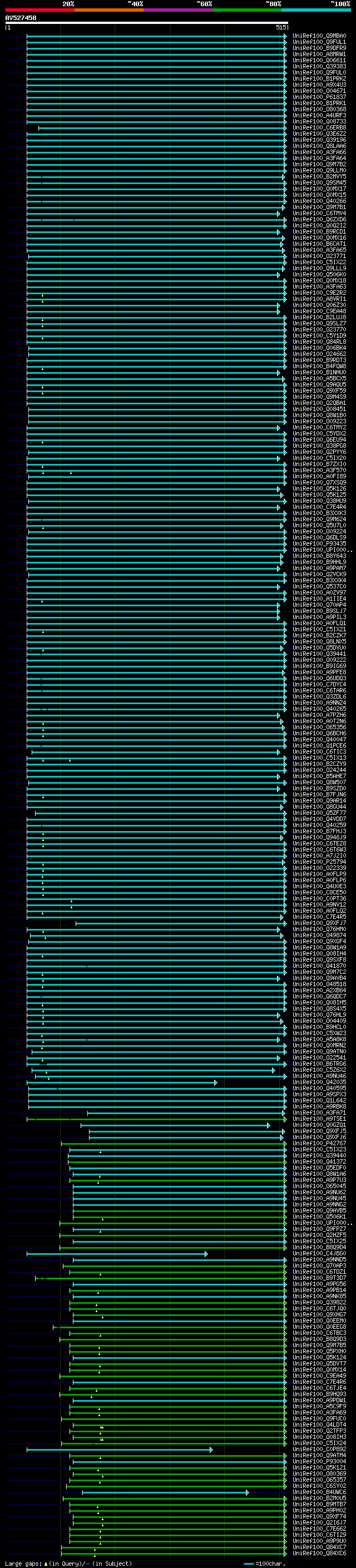Pick UniRef100_Q5EDF0 in hit list

pos(319,1168)
